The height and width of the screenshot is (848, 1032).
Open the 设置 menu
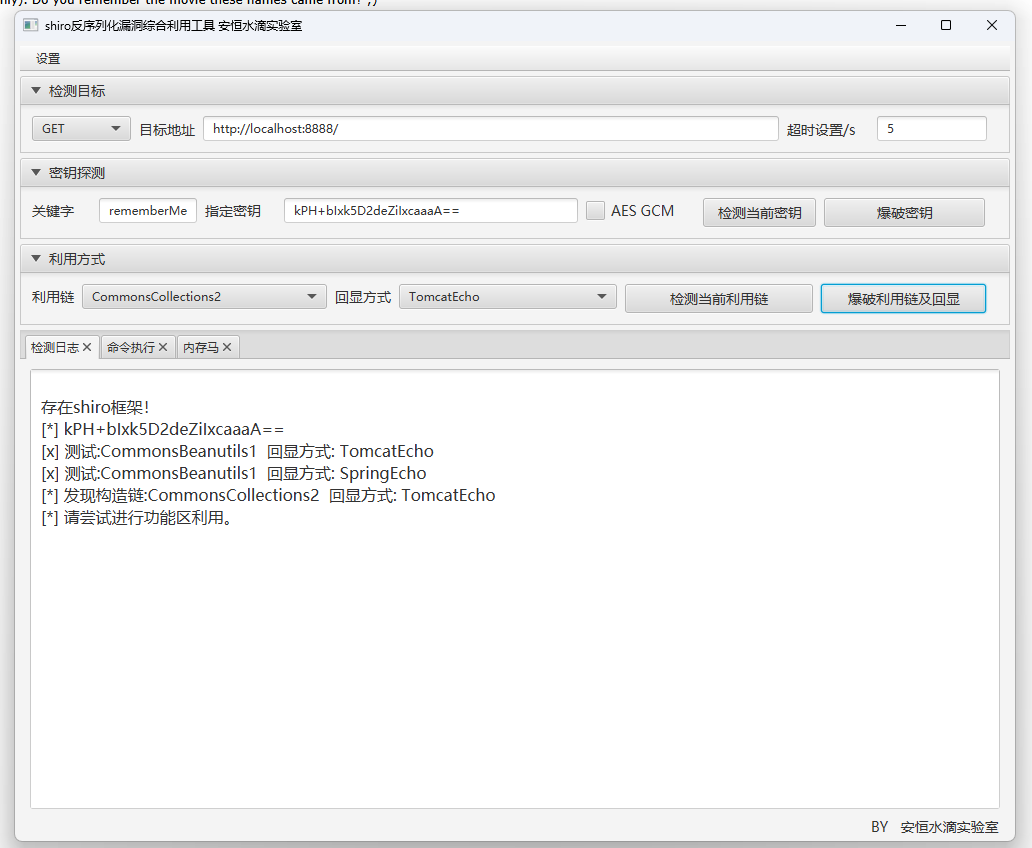[48, 59]
